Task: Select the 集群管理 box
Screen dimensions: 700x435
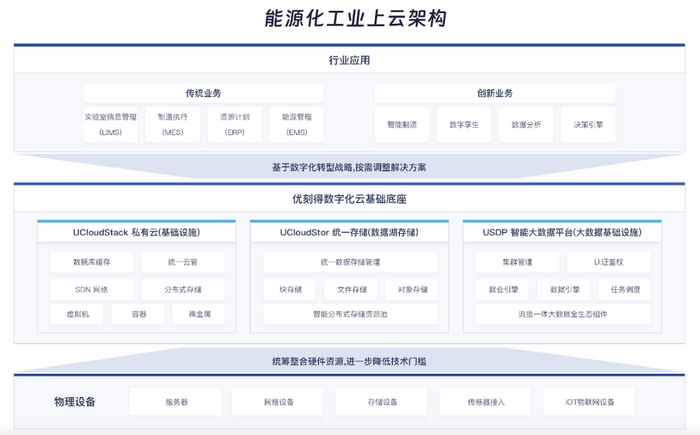Action: pos(517,262)
